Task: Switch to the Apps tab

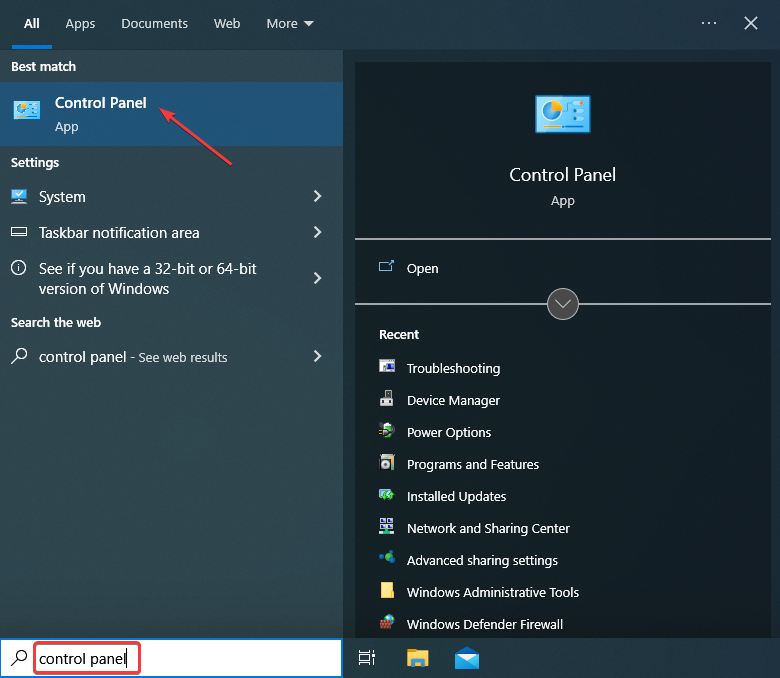Action: [x=80, y=23]
